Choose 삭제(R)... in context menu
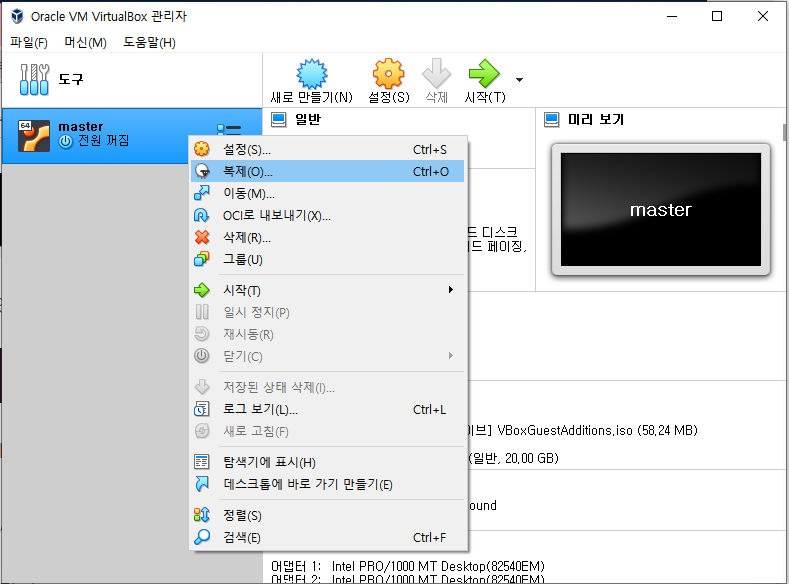 coord(328,237)
